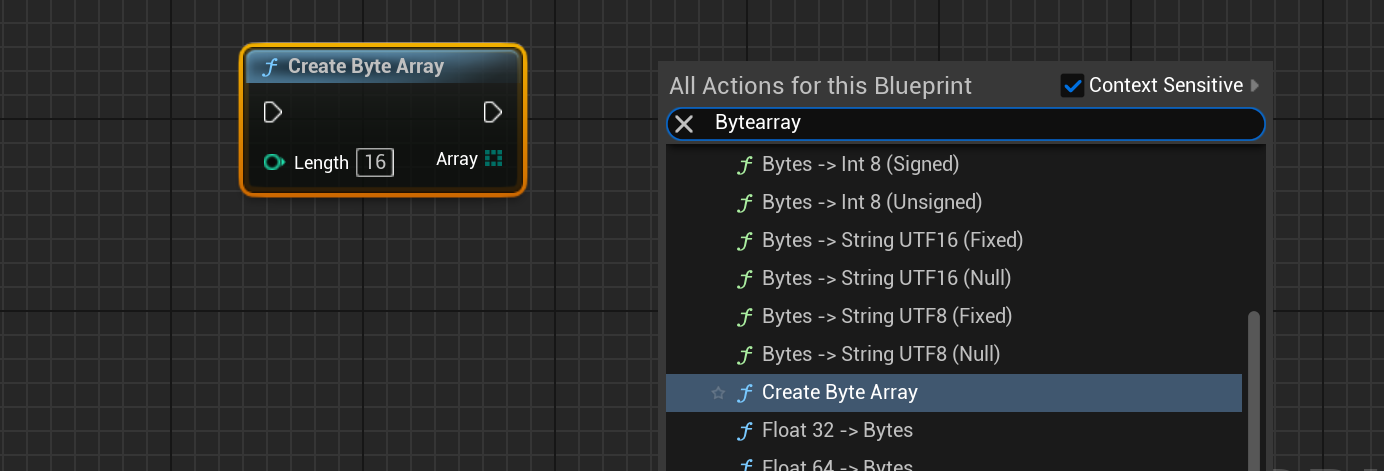Click the green Length input pin

point(274,162)
